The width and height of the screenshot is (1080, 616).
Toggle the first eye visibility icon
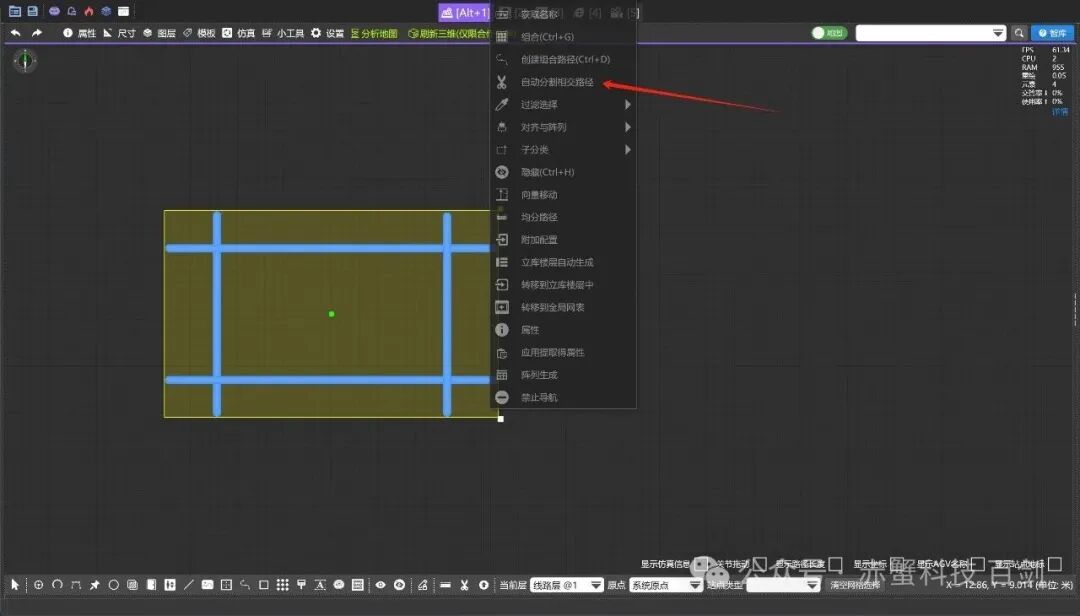[x=380, y=585]
